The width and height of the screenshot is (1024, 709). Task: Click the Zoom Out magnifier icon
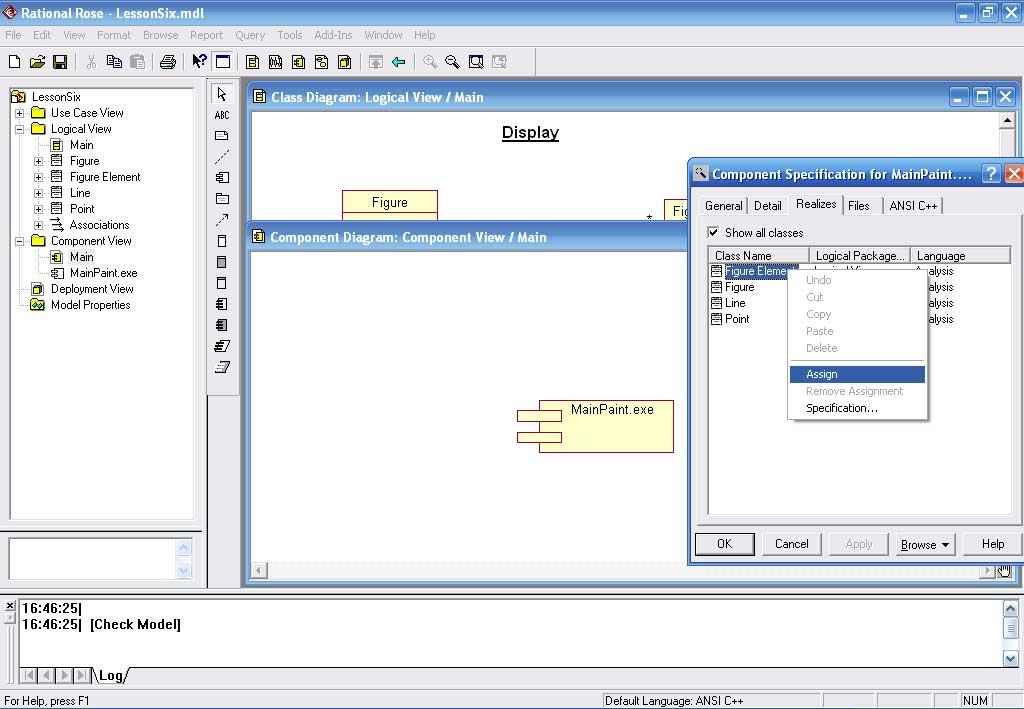452,62
